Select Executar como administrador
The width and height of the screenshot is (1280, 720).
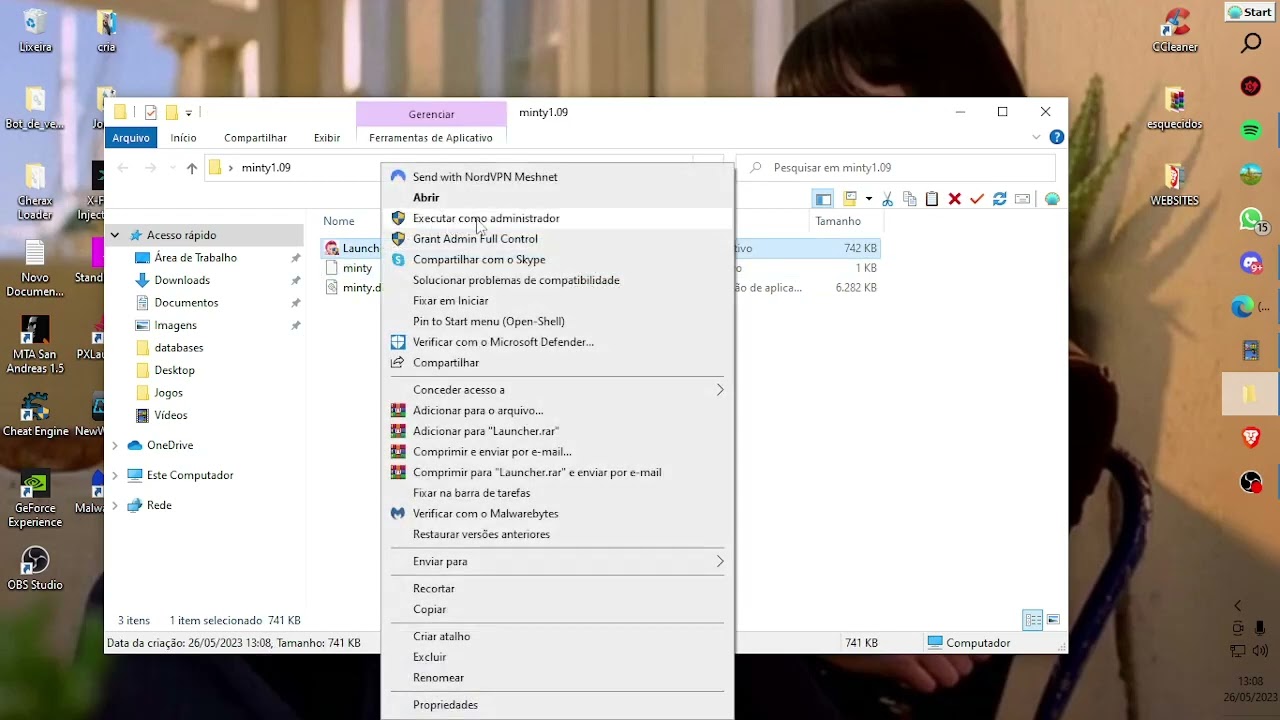(x=557, y=218)
